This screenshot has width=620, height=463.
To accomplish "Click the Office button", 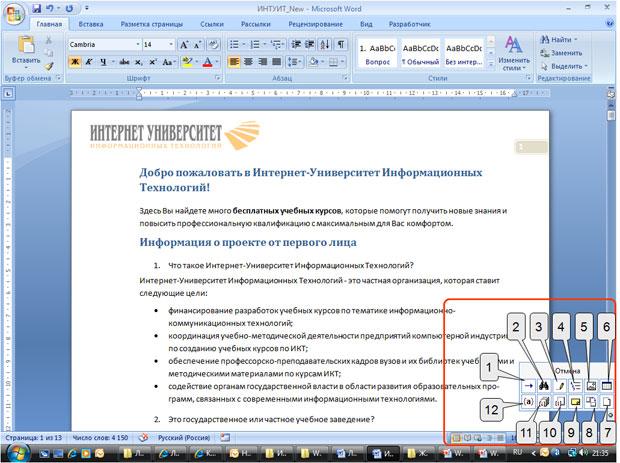I will [x=14, y=15].
